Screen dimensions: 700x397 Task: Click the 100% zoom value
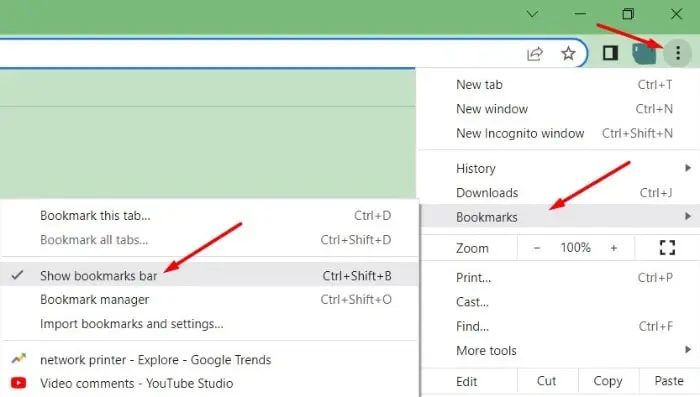(575, 247)
